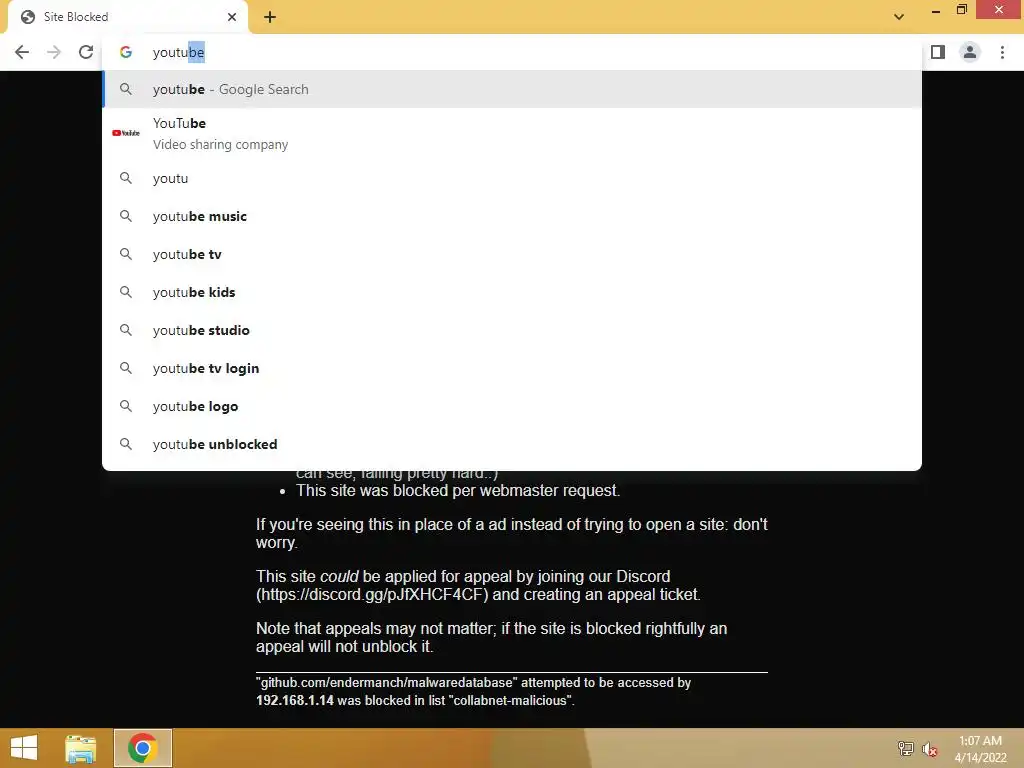Click the github.com/endermanch/malwaredatabase text
This screenshot has height=768, width=1024.
coord(387,682)
